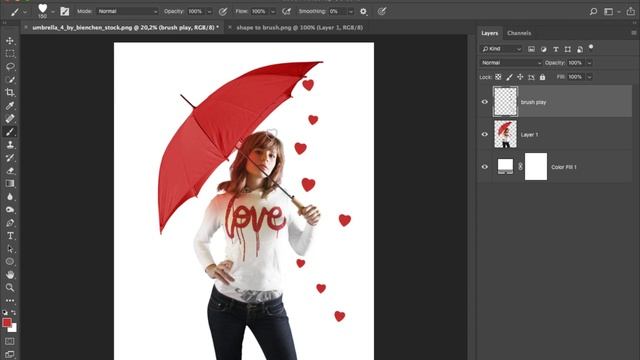Select the Layers panel tab

click(x=489, y=33)
